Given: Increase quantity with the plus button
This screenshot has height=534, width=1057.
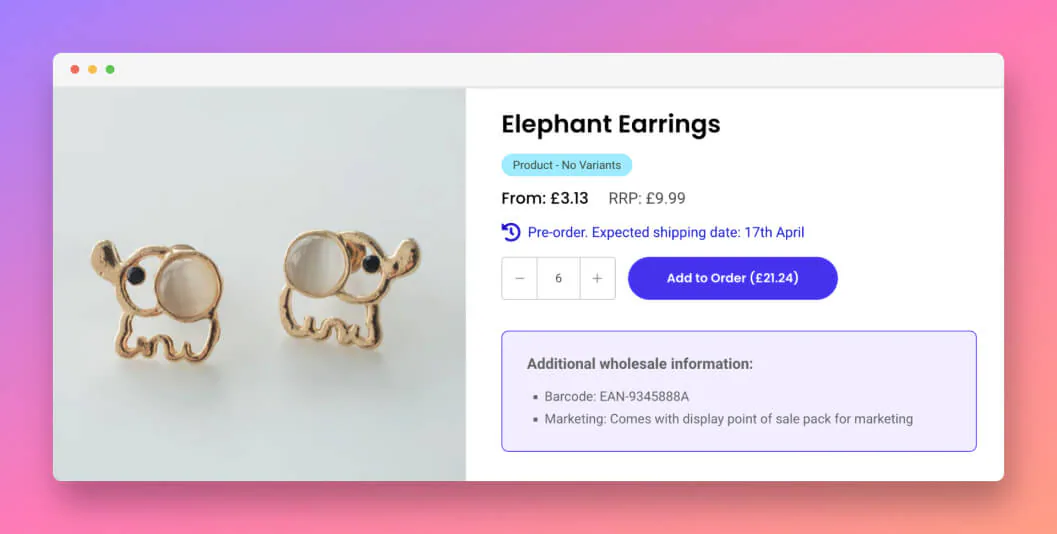Looking at the screenshot, I should tap(597, 278).
